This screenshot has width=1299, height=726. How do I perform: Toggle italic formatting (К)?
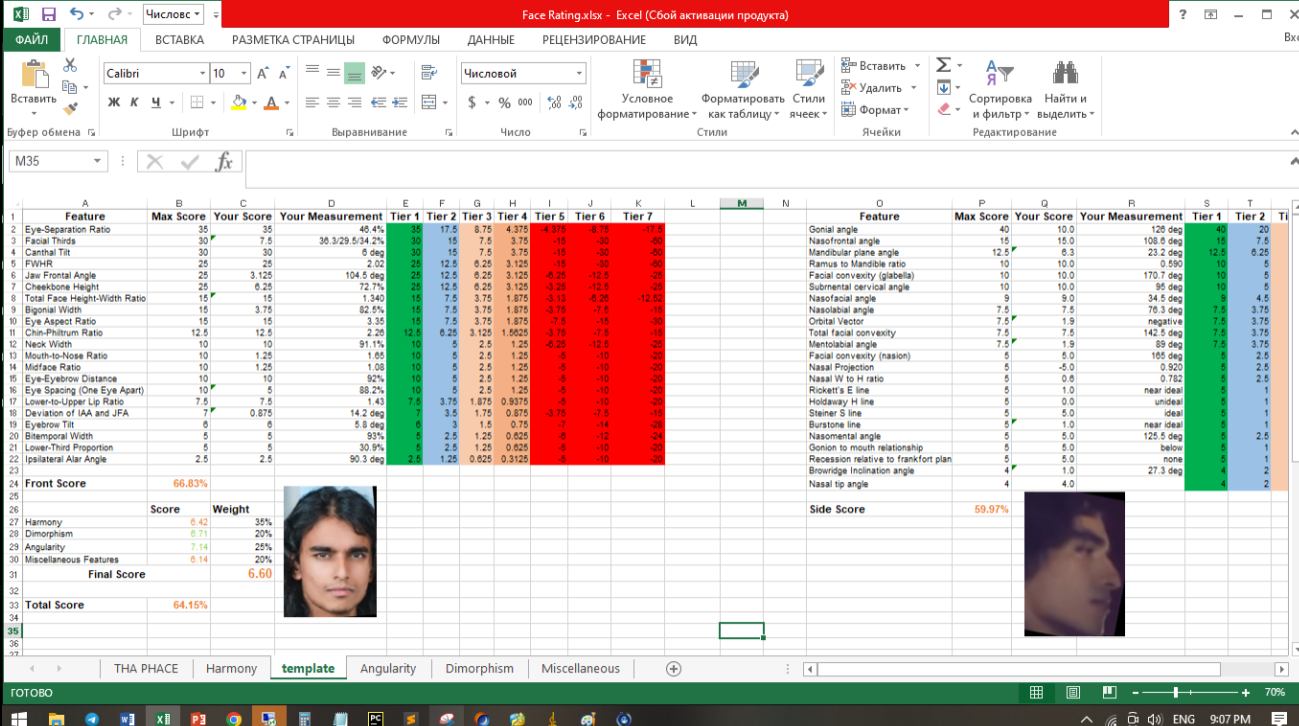click(x=135, y=102)
